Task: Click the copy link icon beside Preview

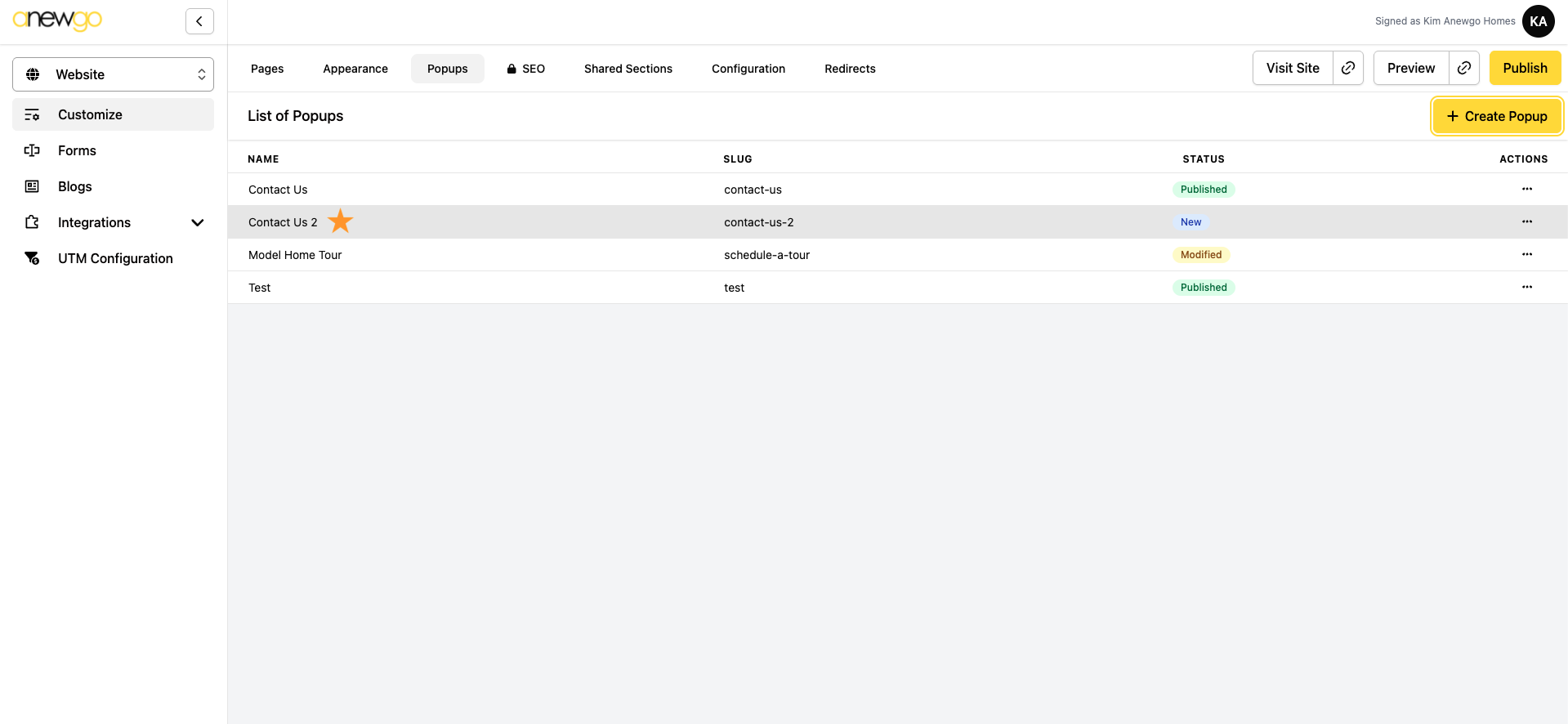Action: [1464, 68]
